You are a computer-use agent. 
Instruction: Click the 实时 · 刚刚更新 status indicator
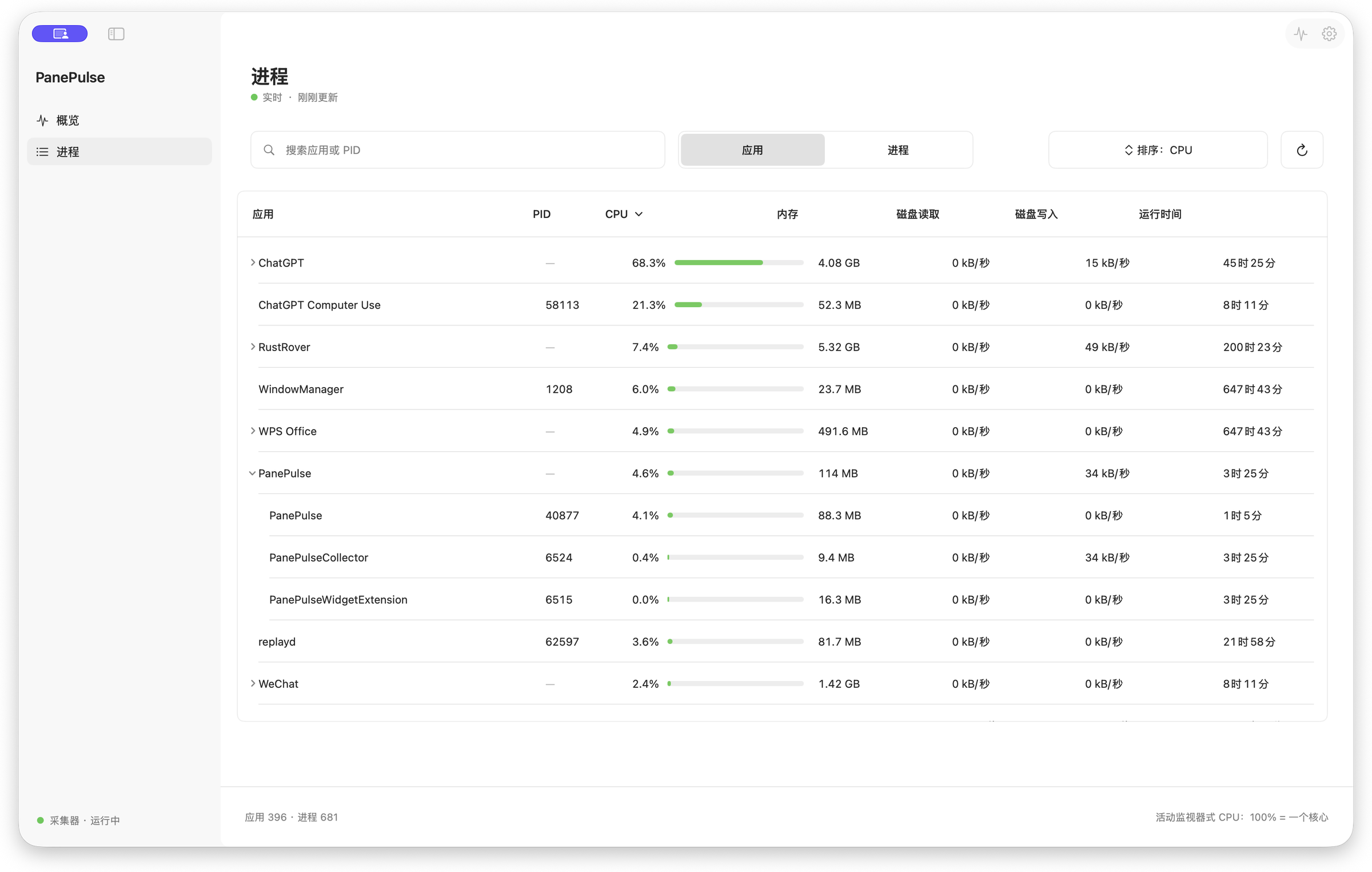294,97
